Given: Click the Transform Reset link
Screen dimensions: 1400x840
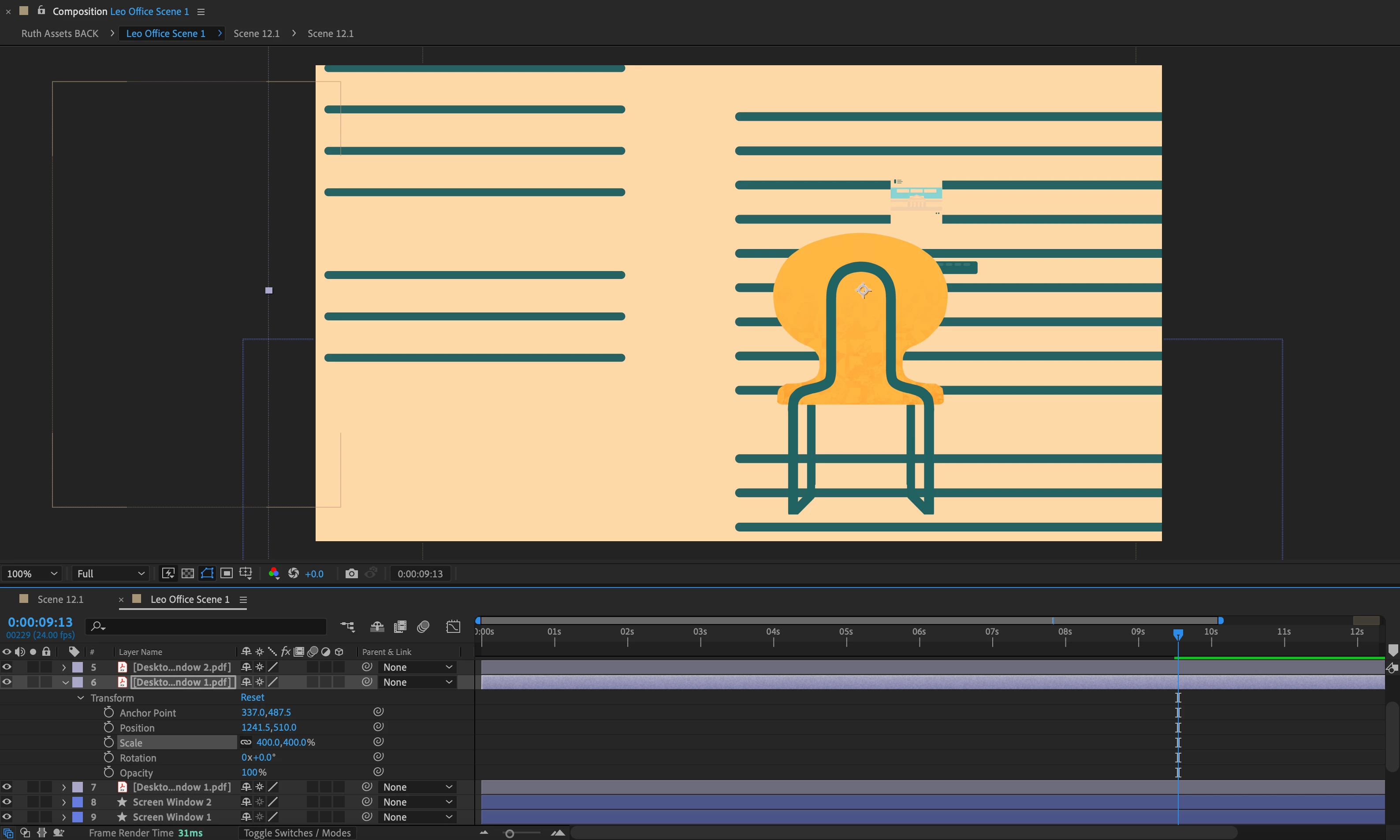Looking at the screenshot, I should (253, 697).
